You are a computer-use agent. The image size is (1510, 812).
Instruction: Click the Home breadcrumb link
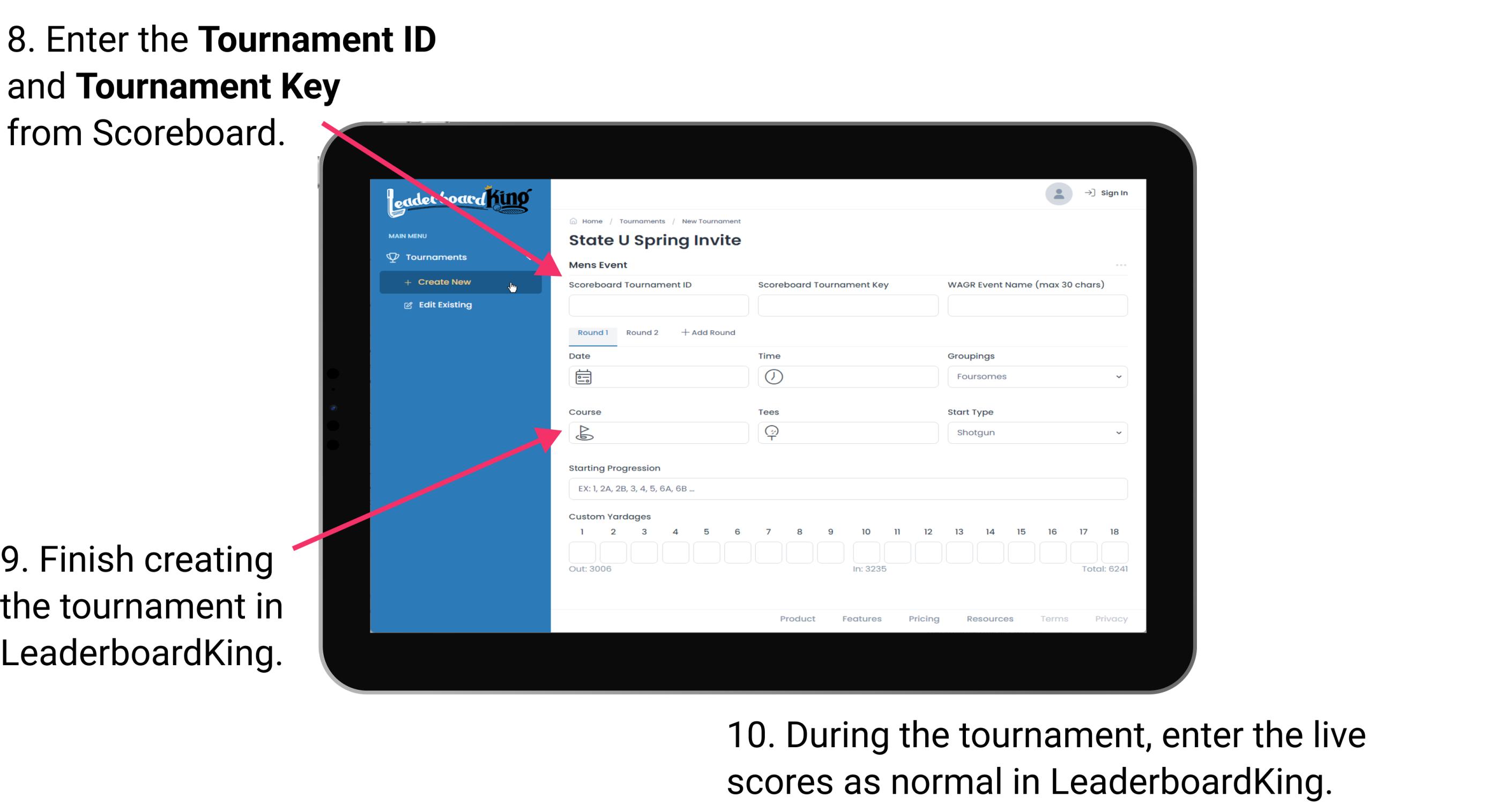point(590,220)
